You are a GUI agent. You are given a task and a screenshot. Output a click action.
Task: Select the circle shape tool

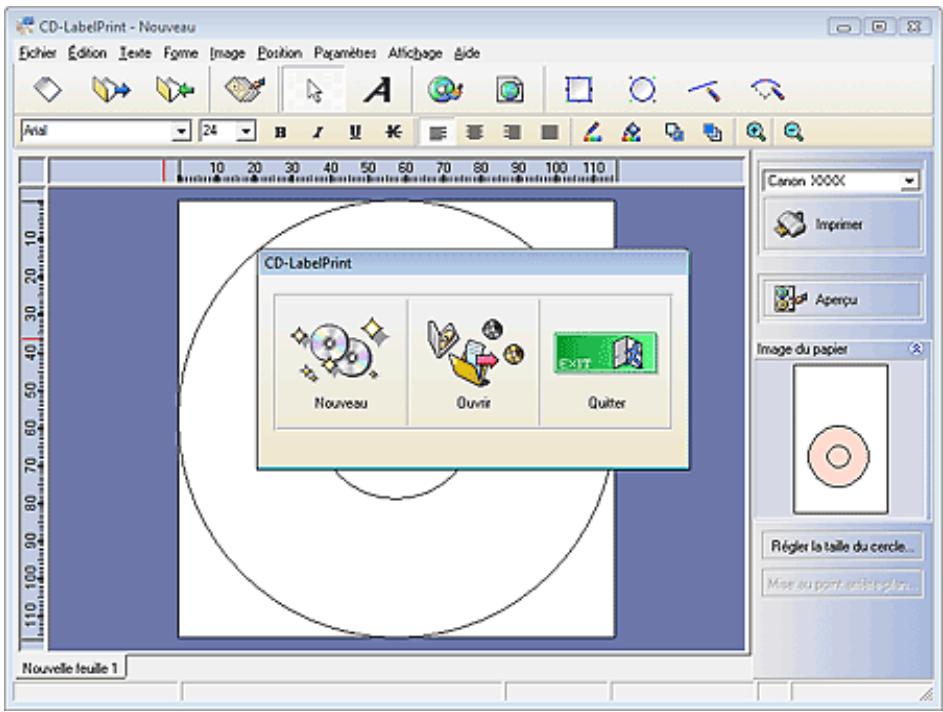click(x=642, y=90)
